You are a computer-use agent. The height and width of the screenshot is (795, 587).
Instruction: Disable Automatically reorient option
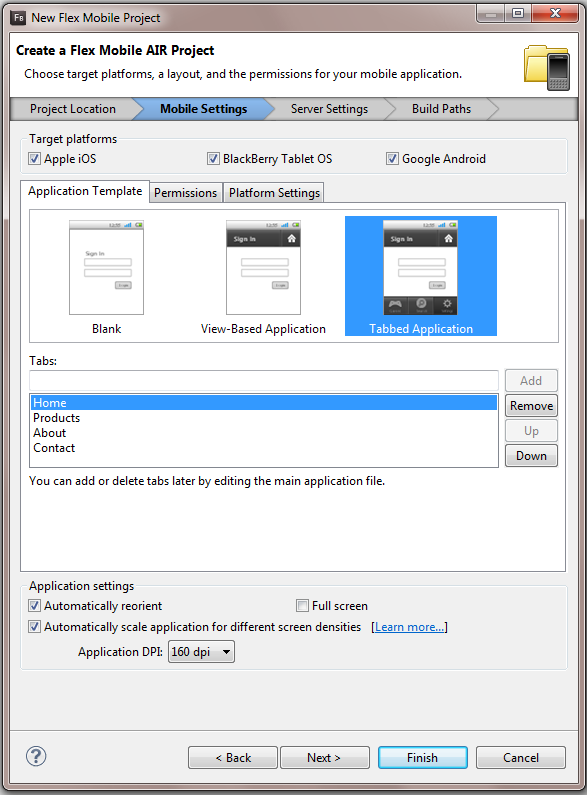click(34, 605)
